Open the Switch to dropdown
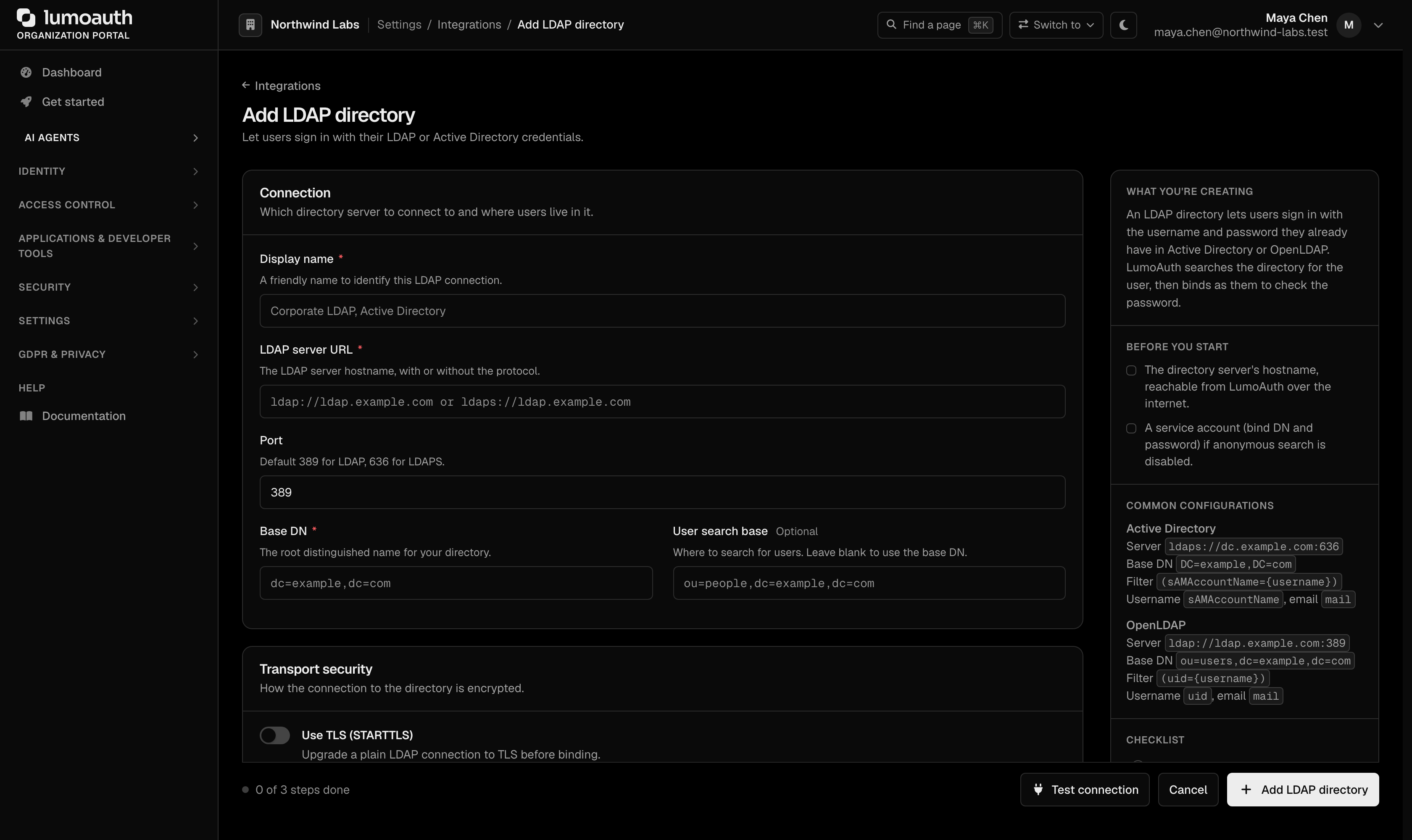This screenshot has height=840, width=1412. (x=1056, y=25)
